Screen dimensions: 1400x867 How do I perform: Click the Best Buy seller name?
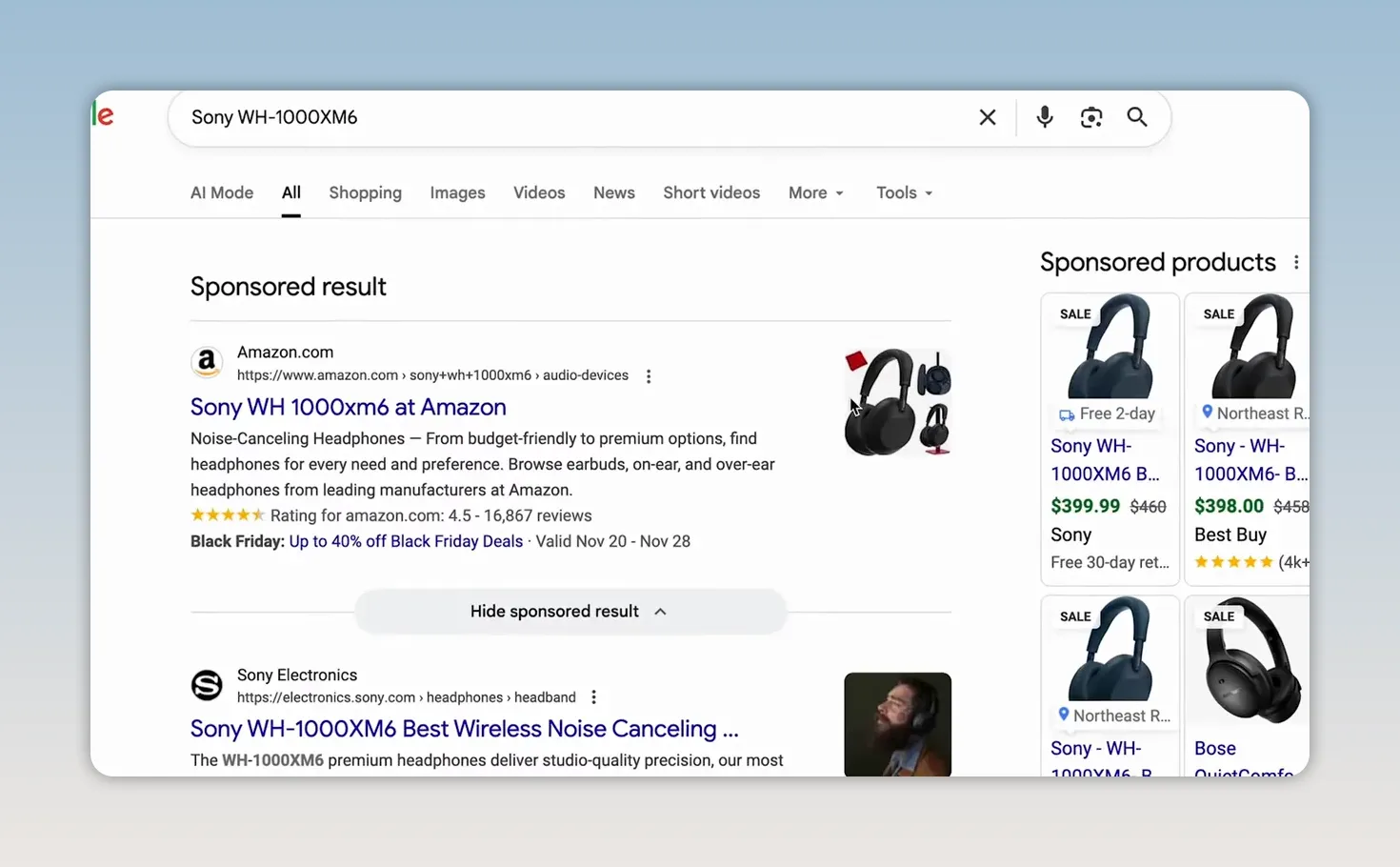point(1230,534)
